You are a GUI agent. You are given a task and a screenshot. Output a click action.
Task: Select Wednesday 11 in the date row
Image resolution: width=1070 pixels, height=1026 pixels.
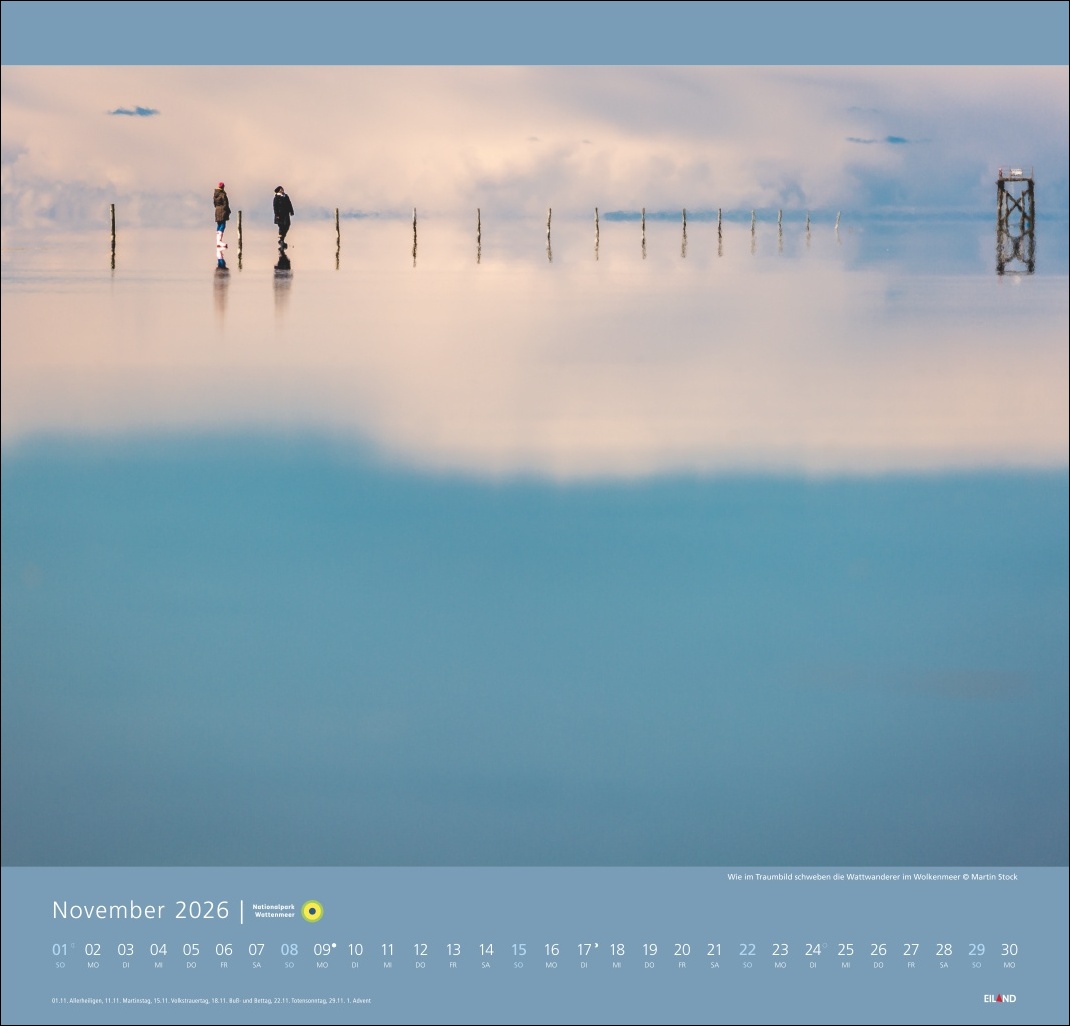click(x=387, y=951)
